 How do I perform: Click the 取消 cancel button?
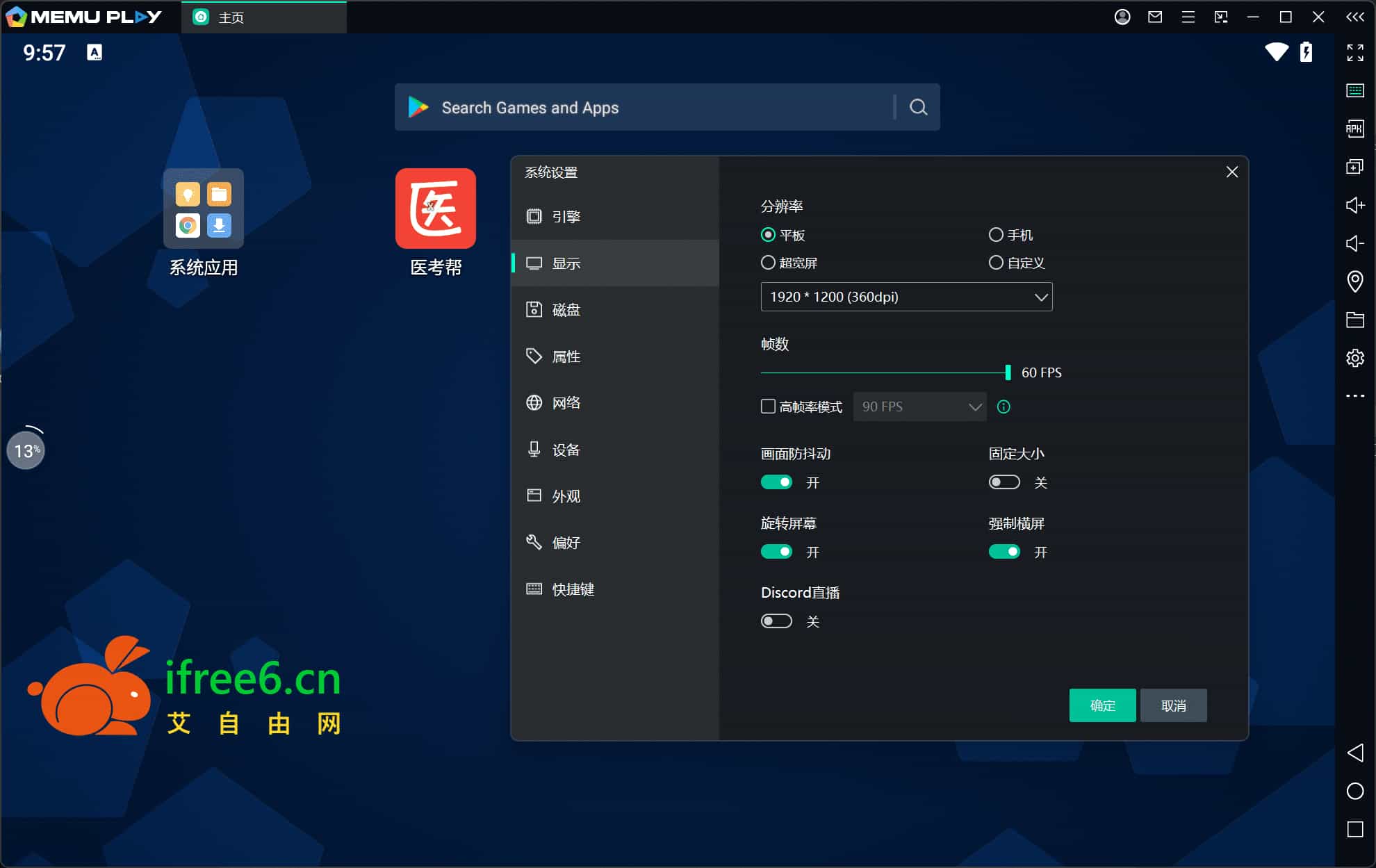[1173, 705]
